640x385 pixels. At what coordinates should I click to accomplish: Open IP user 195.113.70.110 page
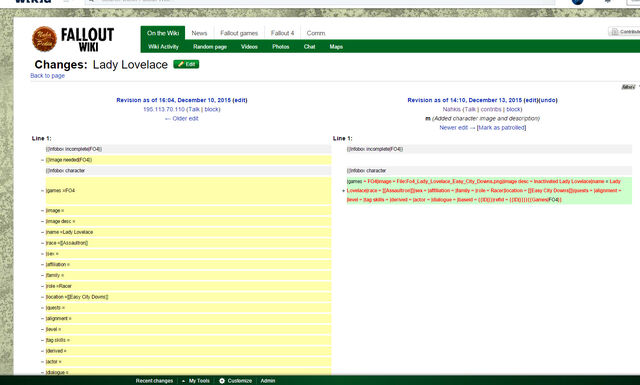pos(164,109)
